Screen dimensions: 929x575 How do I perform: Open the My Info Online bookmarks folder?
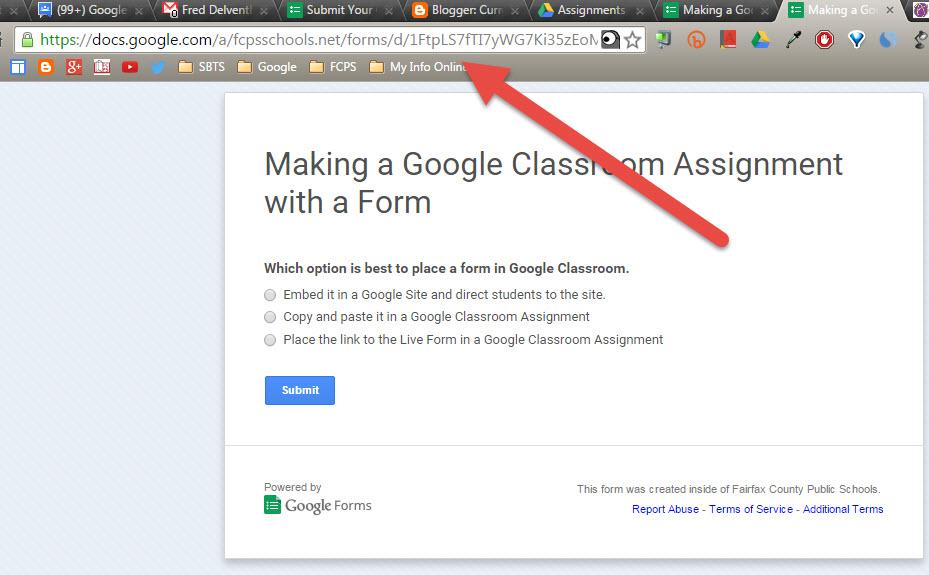click(418, 67)
